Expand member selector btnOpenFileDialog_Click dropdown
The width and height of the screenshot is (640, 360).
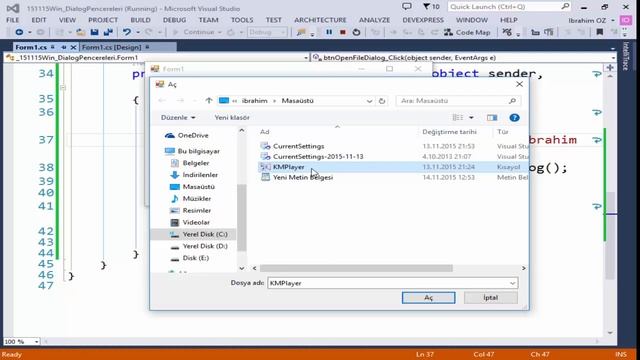click(x=613, y=58)
